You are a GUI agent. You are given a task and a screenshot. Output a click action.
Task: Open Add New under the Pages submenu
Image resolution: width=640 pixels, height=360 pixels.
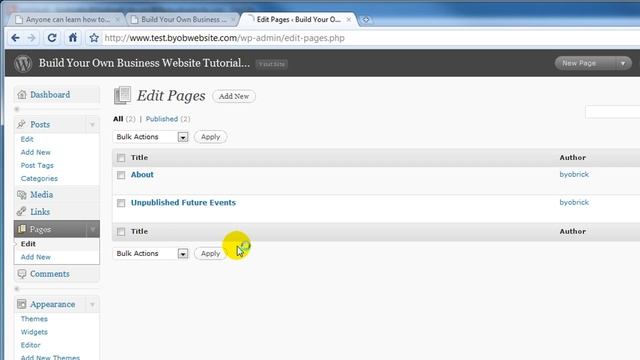(x=36, y=257)
